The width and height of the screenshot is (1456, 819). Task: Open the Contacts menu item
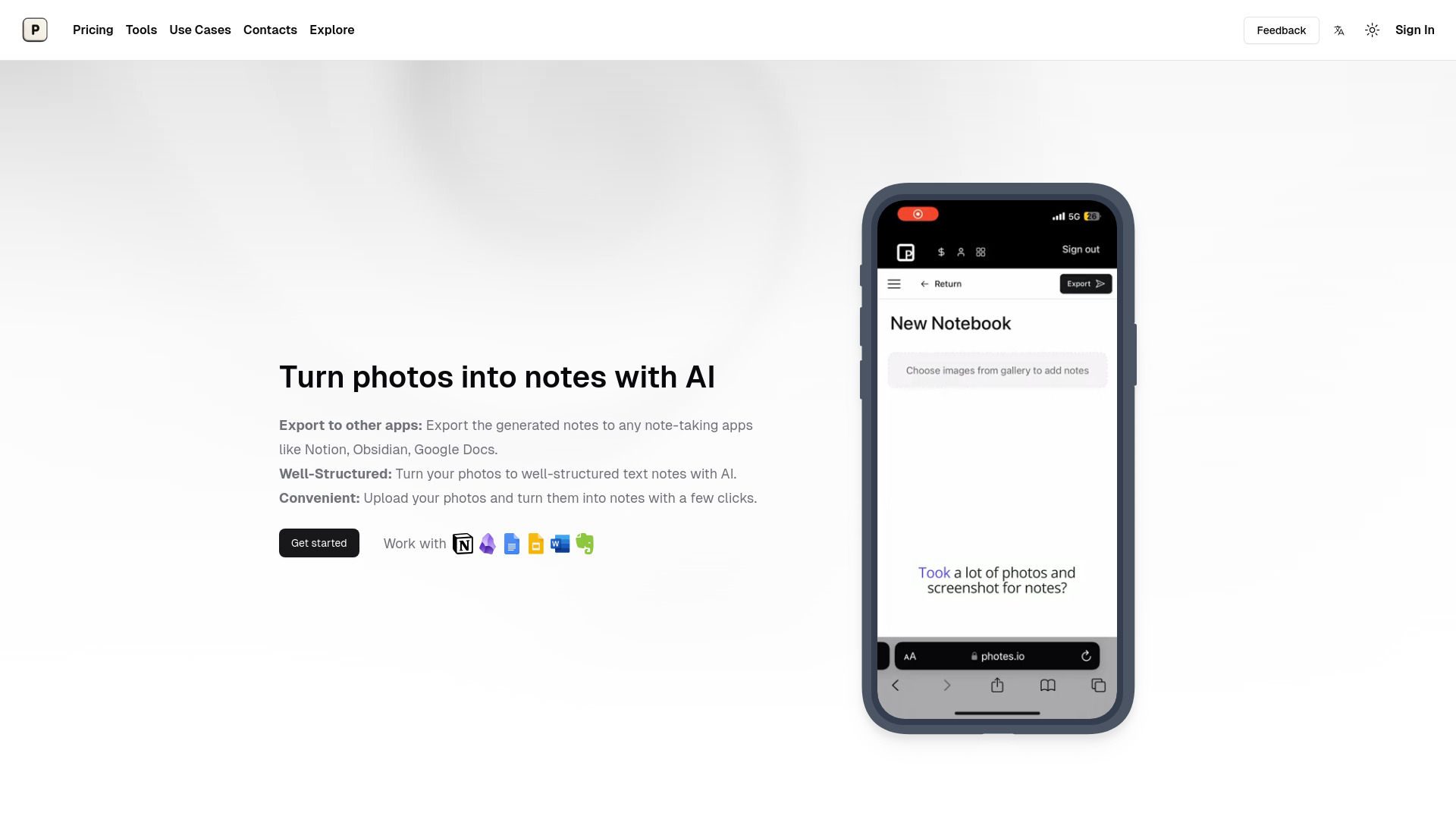(270, 30)
